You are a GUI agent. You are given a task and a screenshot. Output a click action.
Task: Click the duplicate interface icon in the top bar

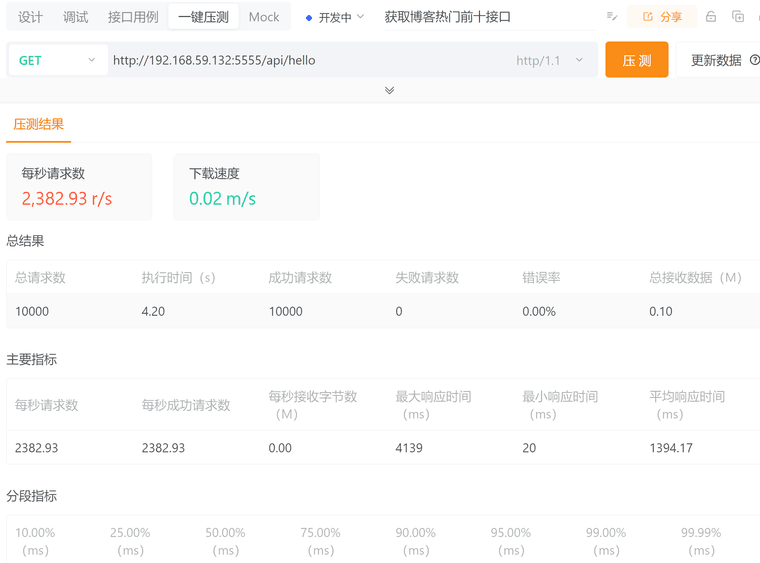738,17
